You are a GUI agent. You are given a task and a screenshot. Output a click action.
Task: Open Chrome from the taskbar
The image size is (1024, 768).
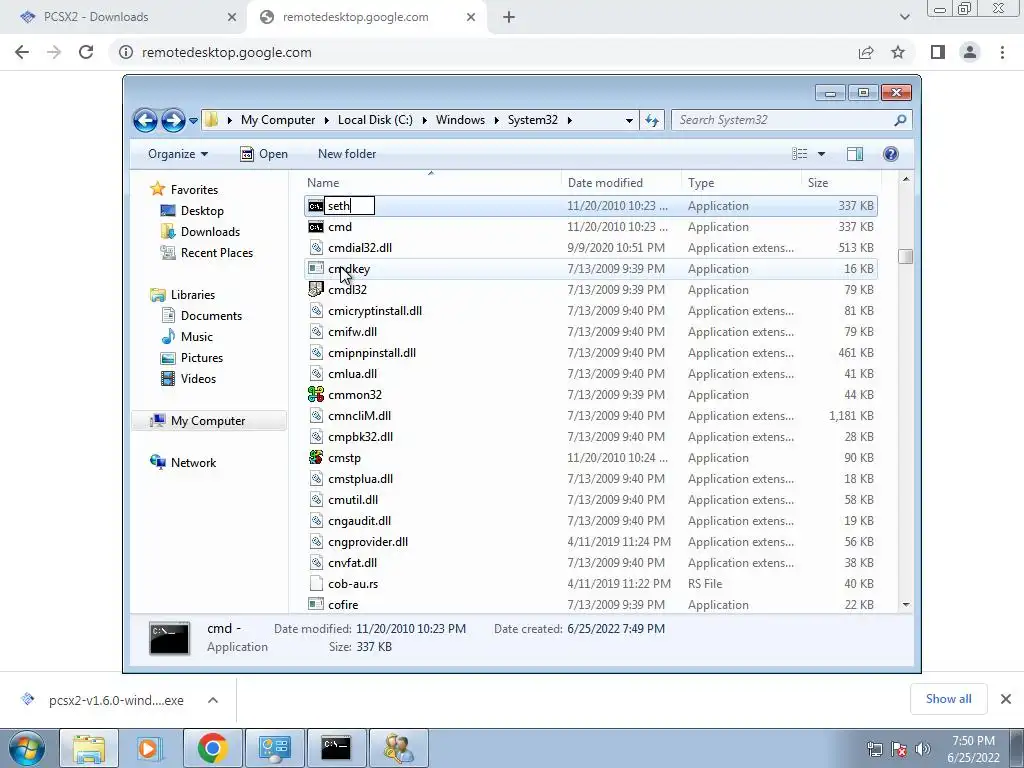pyautogui.click(x=212, y=748)
